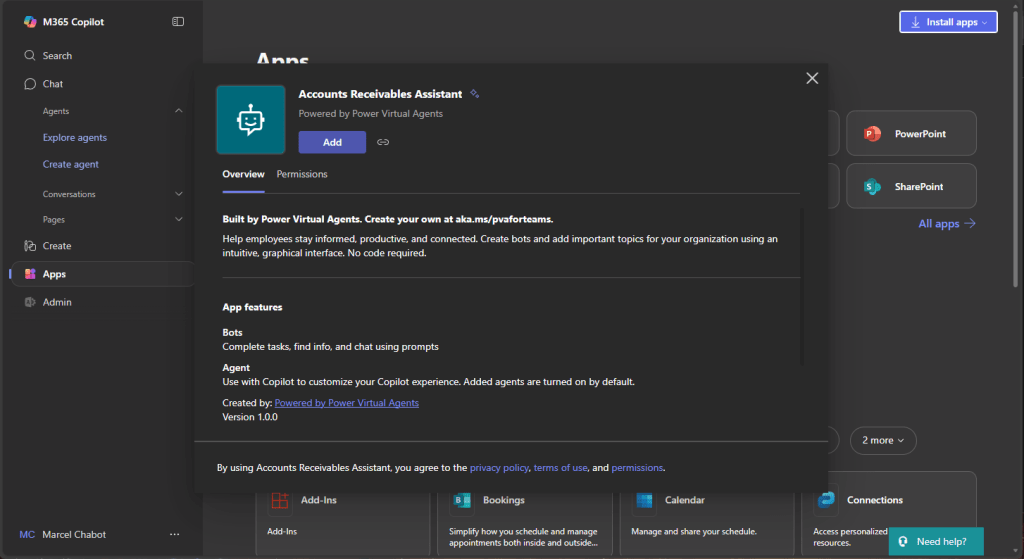
Task: Toggle the sidebar collapse icon
Action: (x=178, y=21)
